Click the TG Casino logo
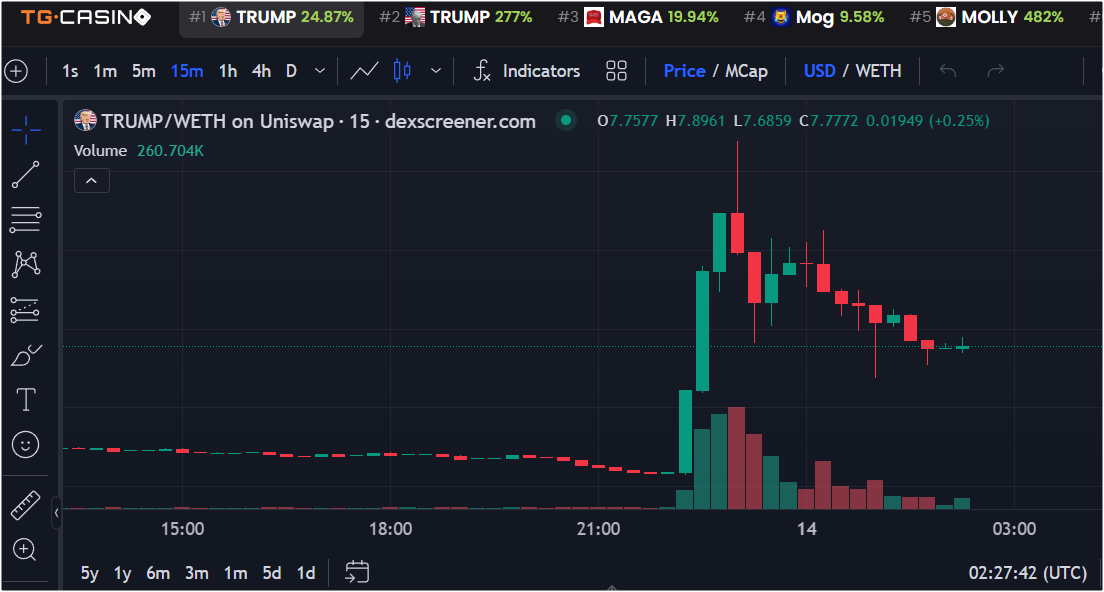The image size is (1104, 592). coord(85,17)
